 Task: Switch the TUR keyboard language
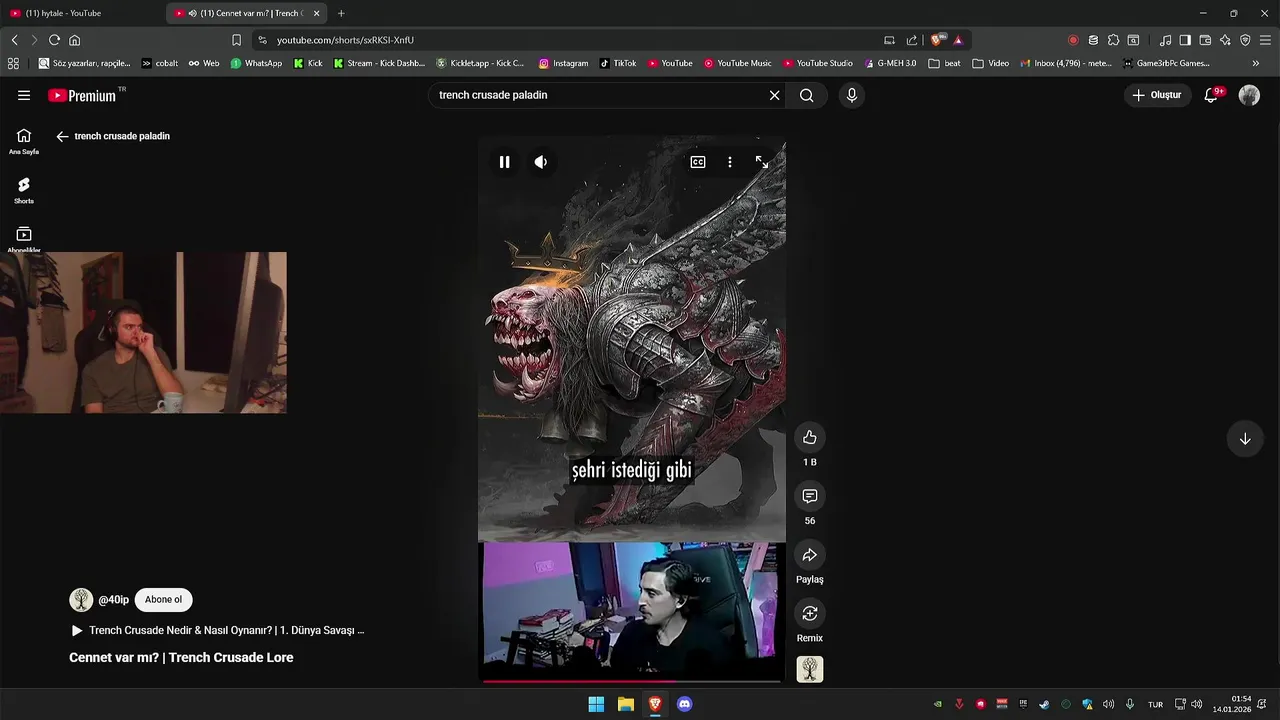click(1155, 704)
